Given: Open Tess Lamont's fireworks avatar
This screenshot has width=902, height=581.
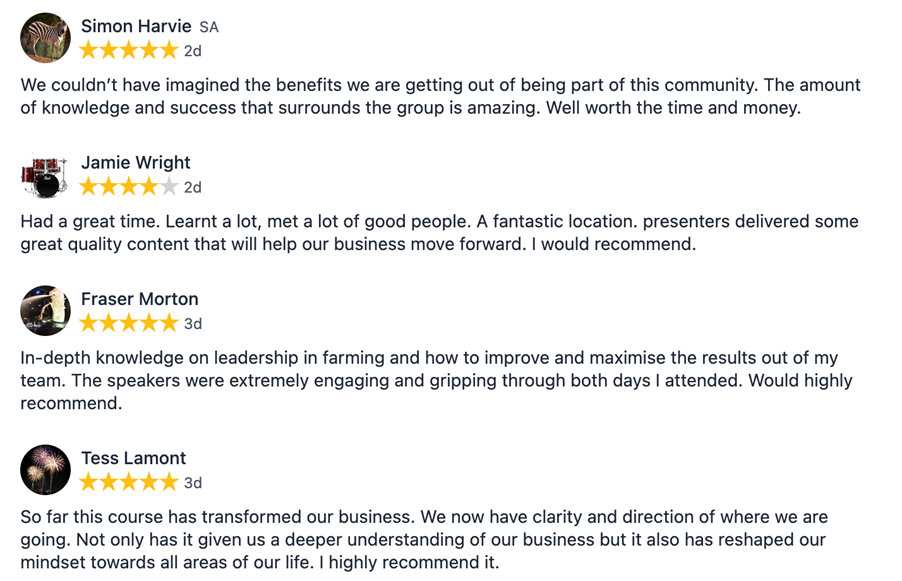Looking at the screenshot, I should pos(45,470).
